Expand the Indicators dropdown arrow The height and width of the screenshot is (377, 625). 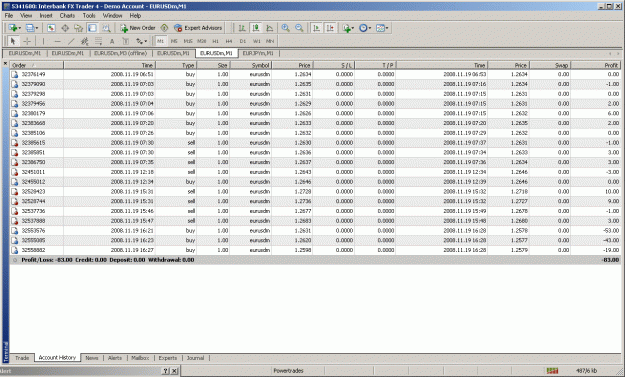[353, 28]
